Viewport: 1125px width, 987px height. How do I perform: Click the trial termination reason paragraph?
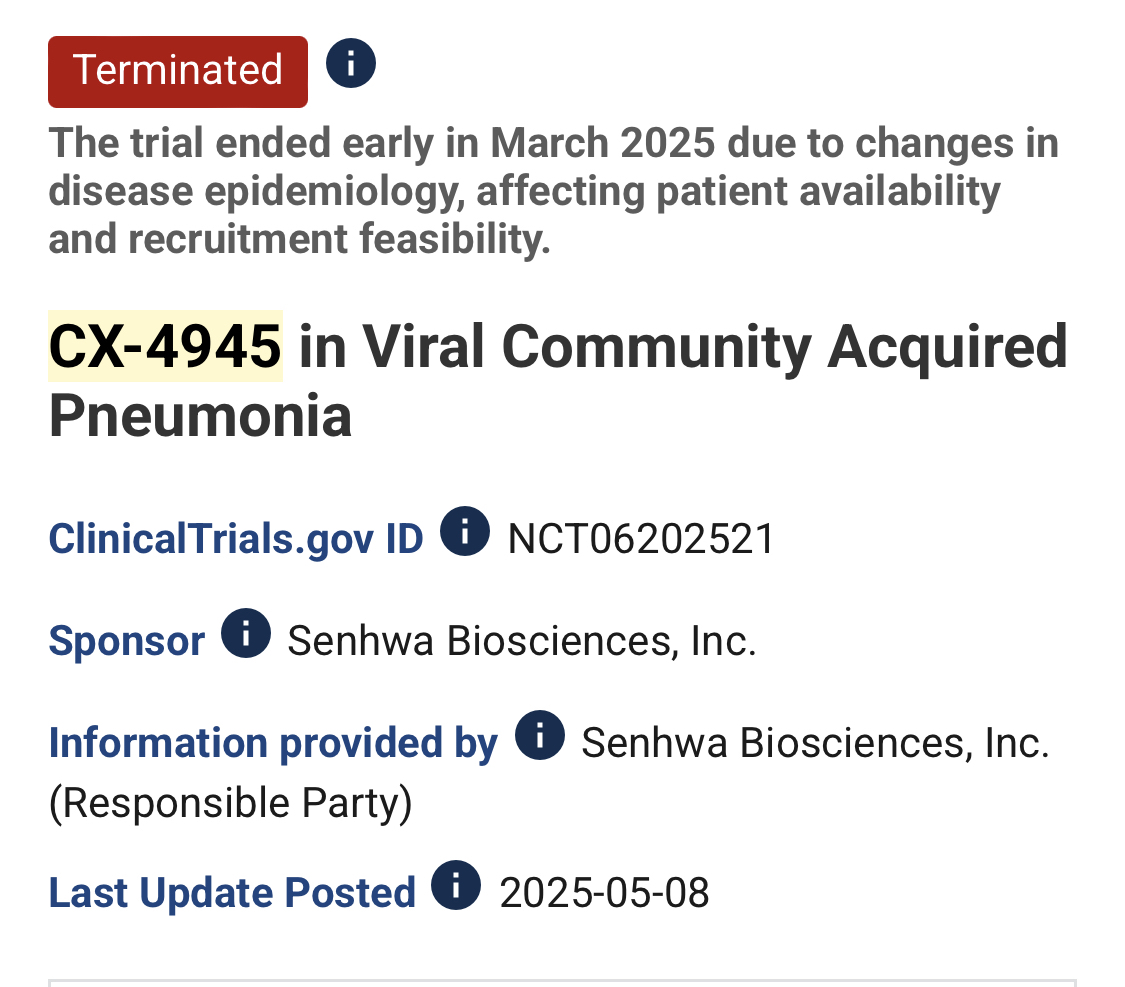pos(553,190)
